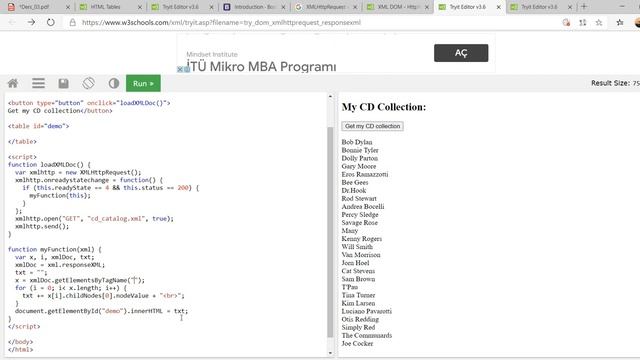The width and height of the screenshot is (640, 360).
Task: View site security lock info
Action: pos(72,22)
